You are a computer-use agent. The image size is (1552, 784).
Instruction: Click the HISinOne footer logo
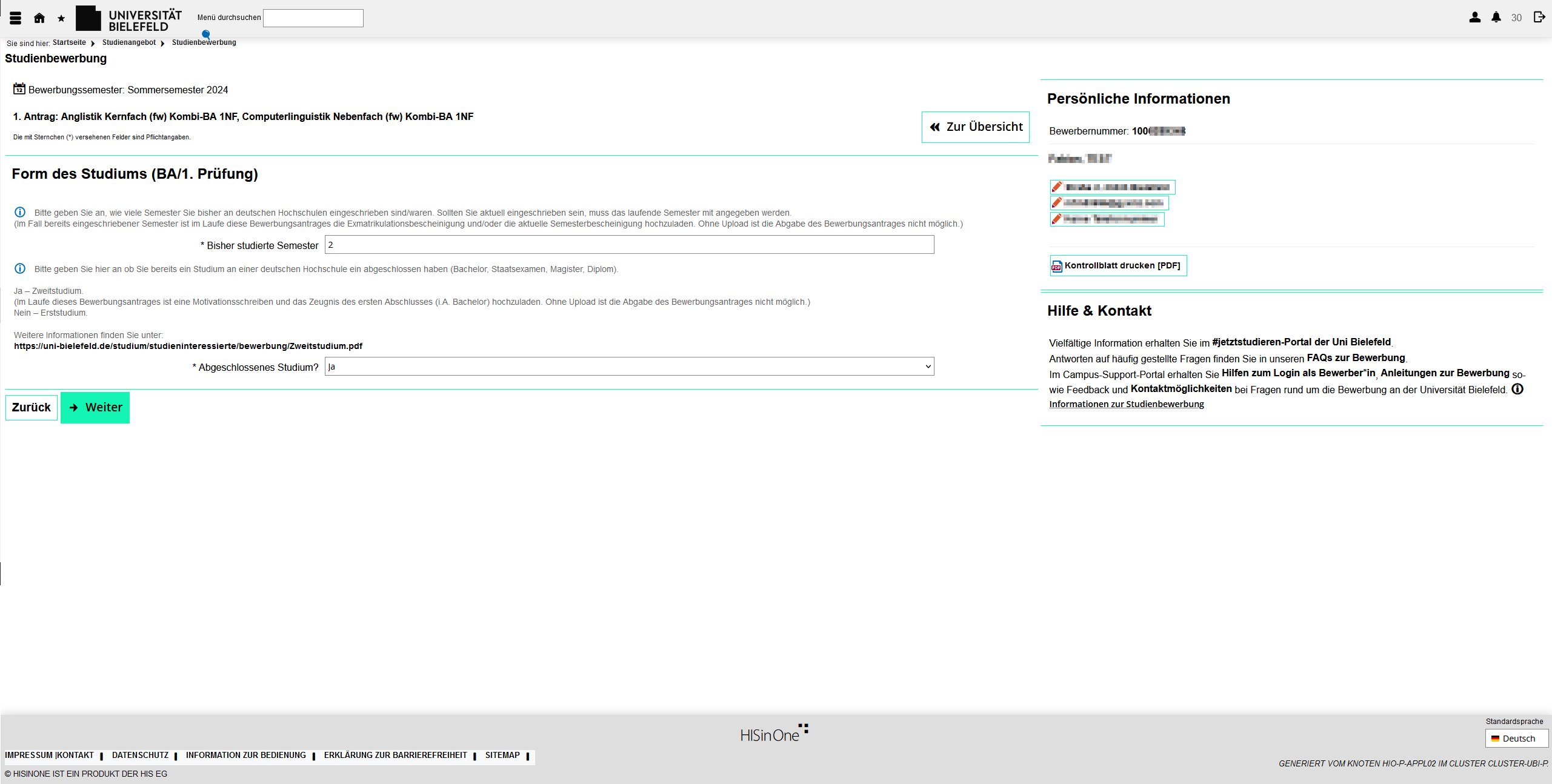coord(774,733)
